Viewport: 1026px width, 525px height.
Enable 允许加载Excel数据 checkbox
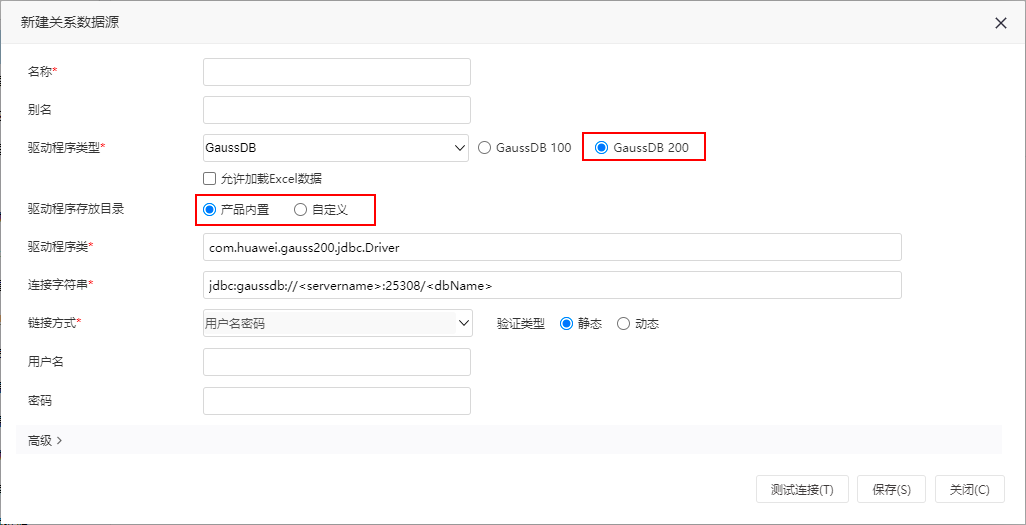[209, 178]
